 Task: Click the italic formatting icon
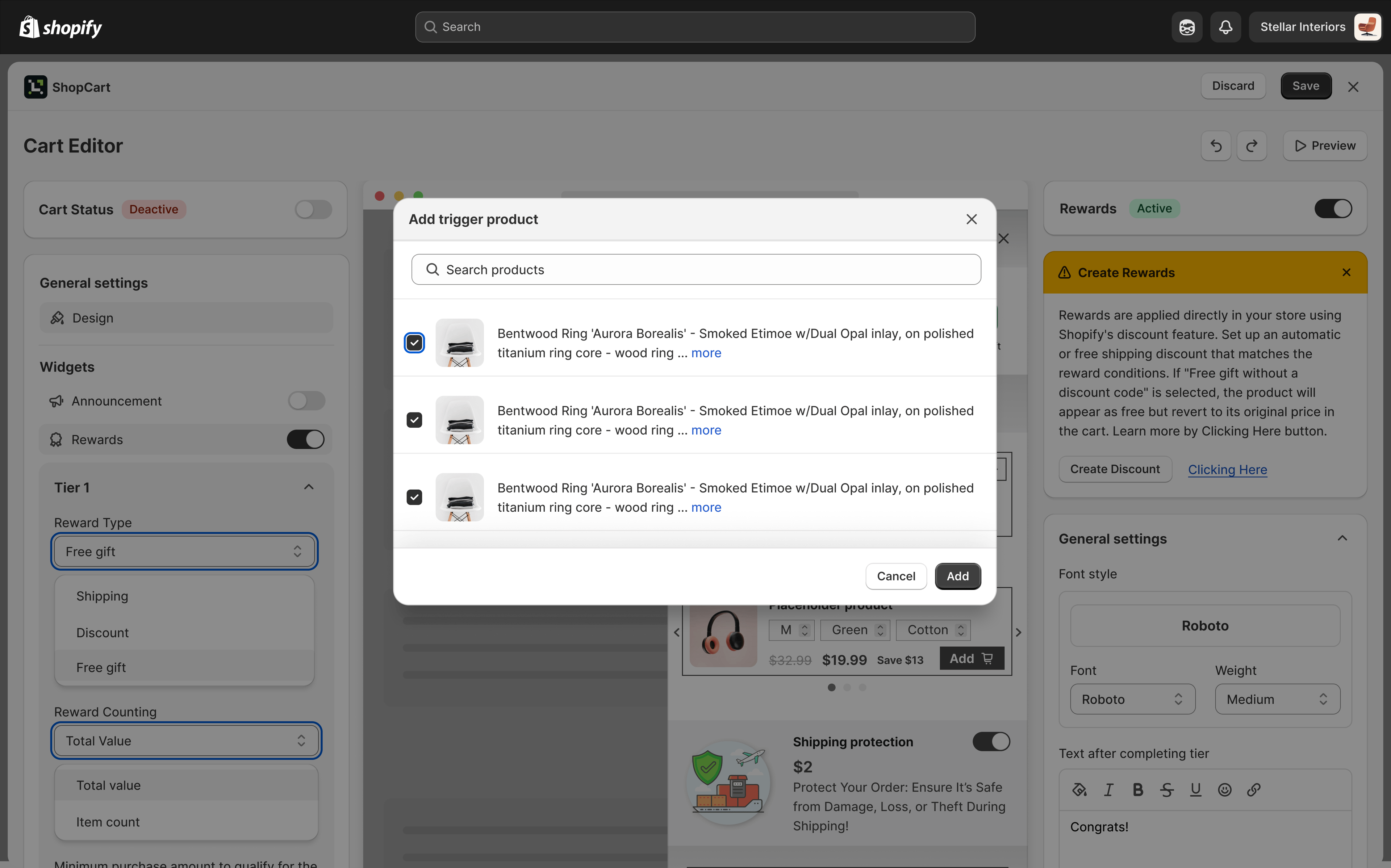click(x=1108, y=790)
